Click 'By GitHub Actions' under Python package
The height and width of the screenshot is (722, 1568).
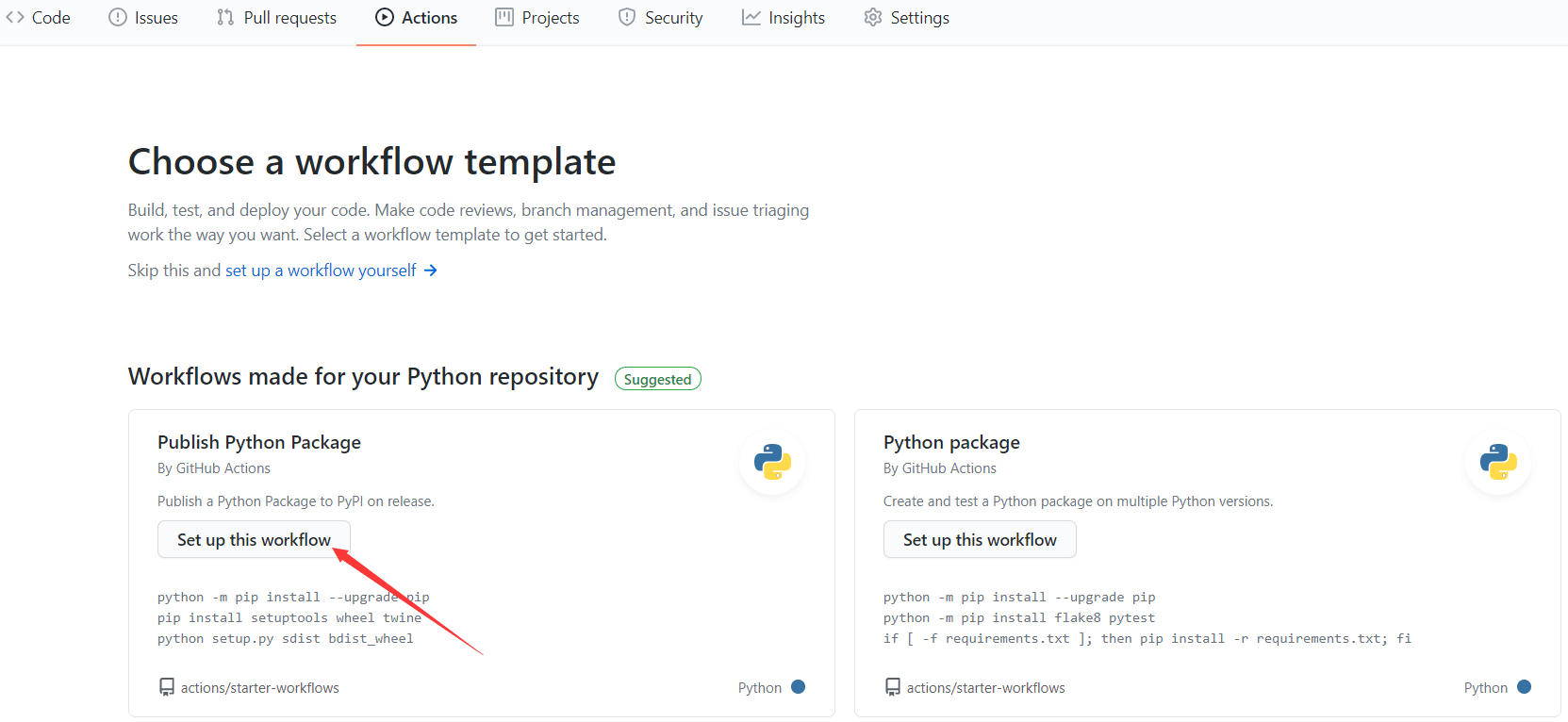940,468
